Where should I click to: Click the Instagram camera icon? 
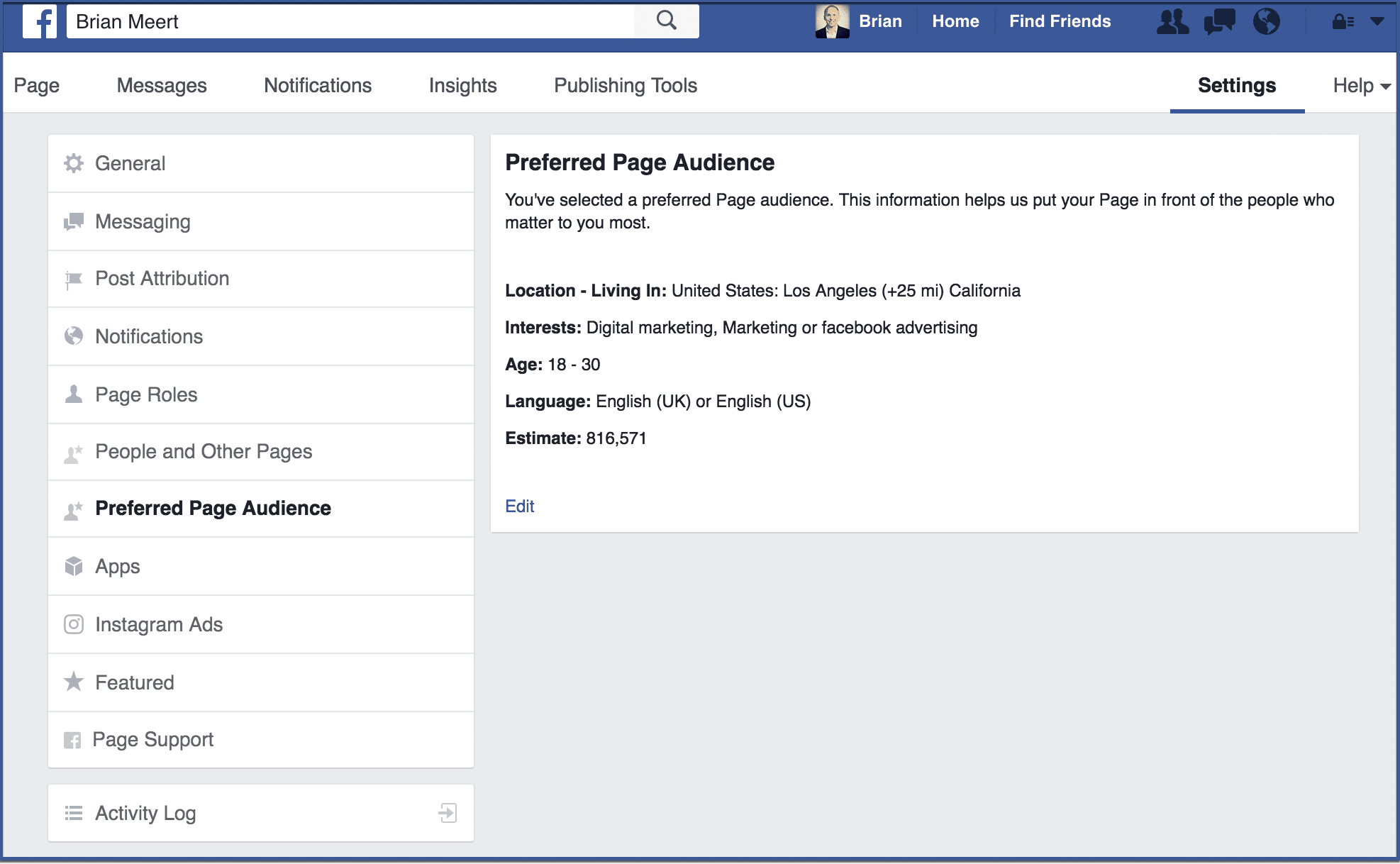[x=74, y=624]
